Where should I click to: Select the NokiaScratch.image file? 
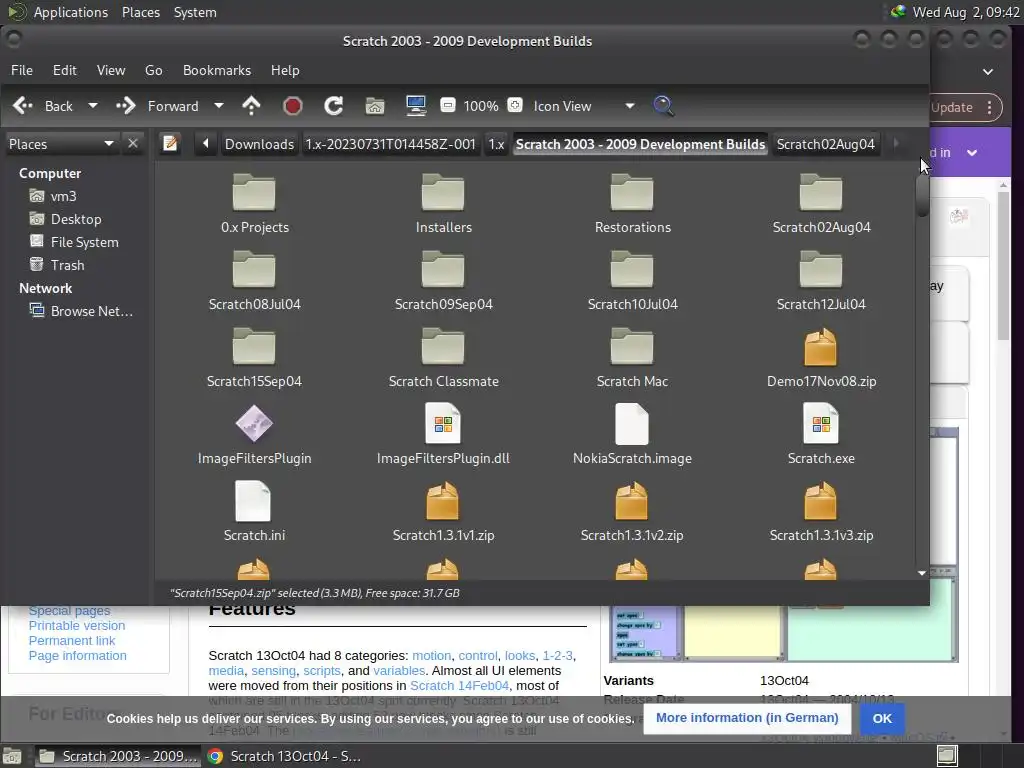(632, 435)
